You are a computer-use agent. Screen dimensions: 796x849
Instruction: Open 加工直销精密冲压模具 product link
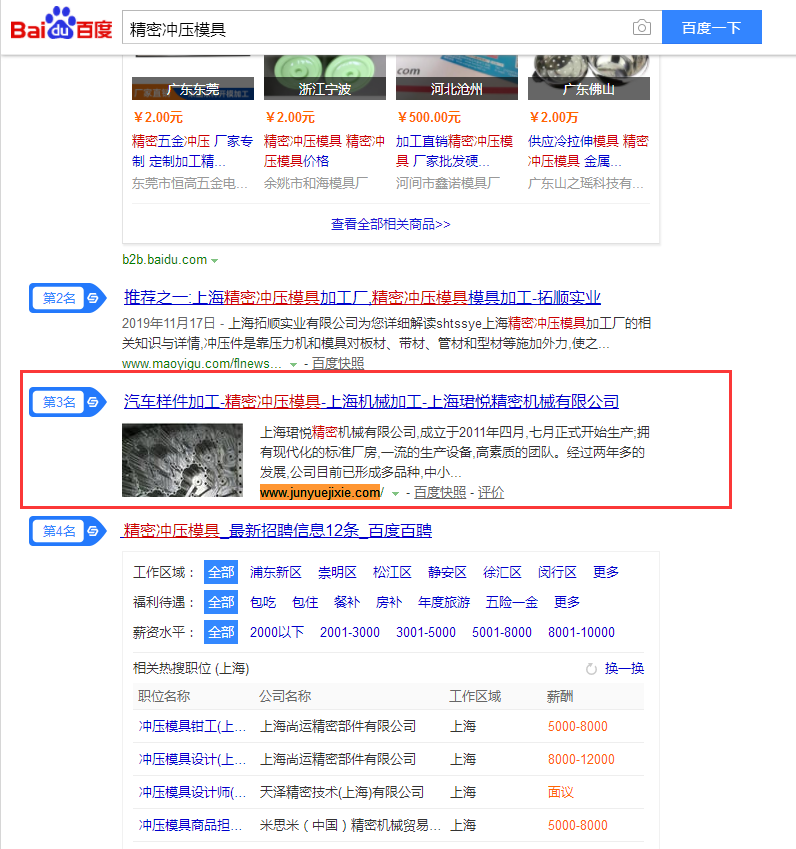(454, 151)
